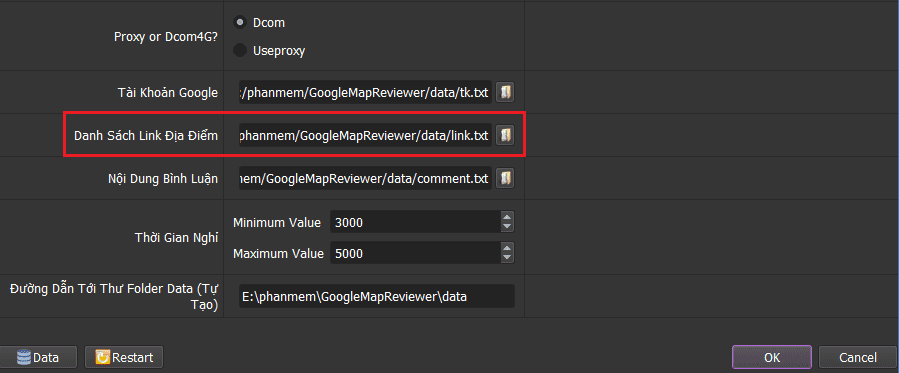Click the Maximum Value 5000 field

coord(415,253)
